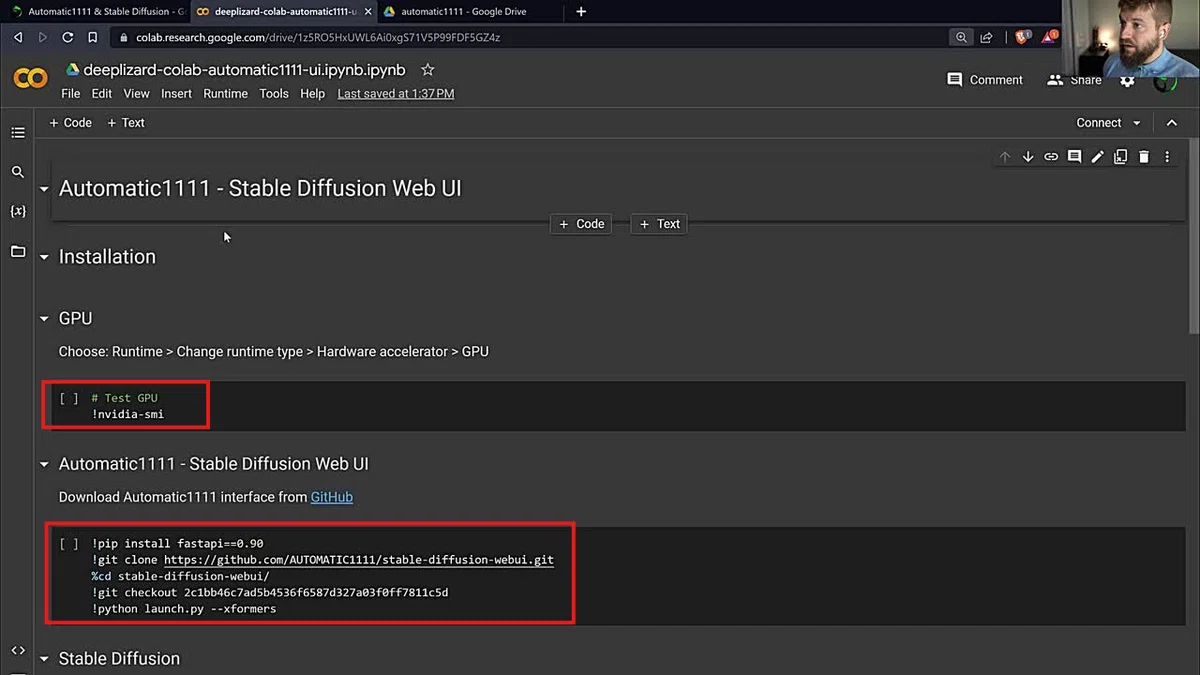Image resolution: width=1200 pixels, height=675 pixels.
Task: Open the find and replace search icon
Action: [18, 172]
